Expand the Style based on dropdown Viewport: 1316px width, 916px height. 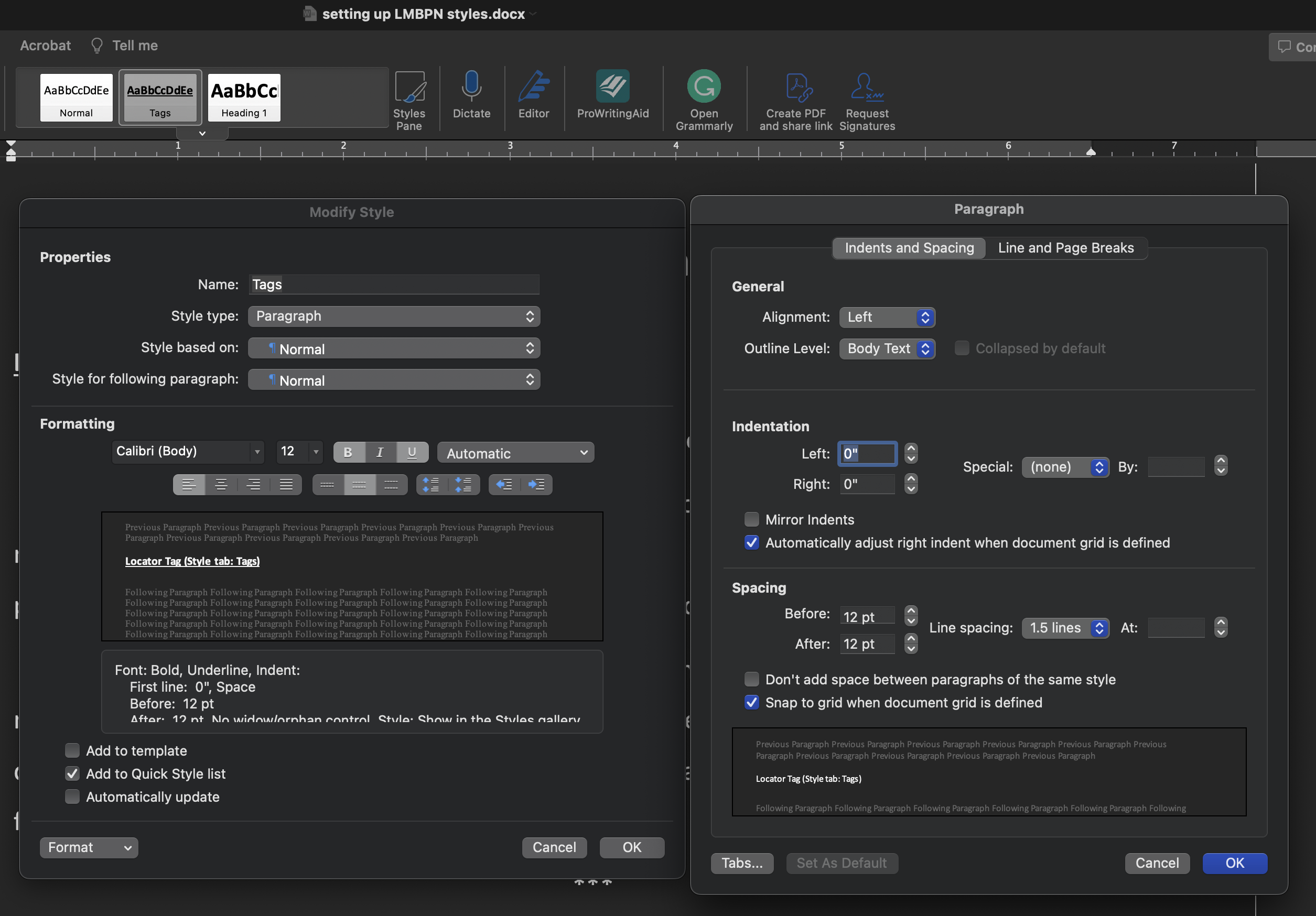coord(394,348)
